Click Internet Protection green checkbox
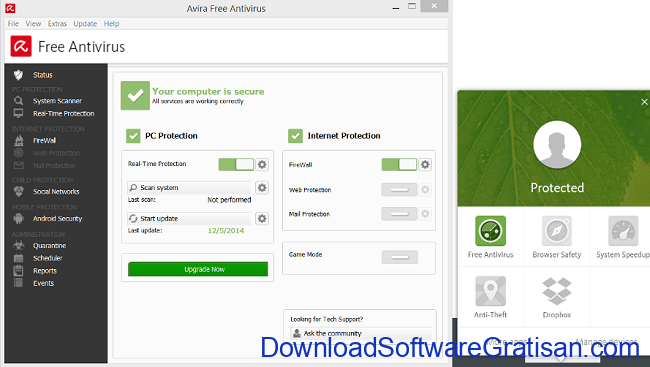Screen dimensions: 650x367 296,136
